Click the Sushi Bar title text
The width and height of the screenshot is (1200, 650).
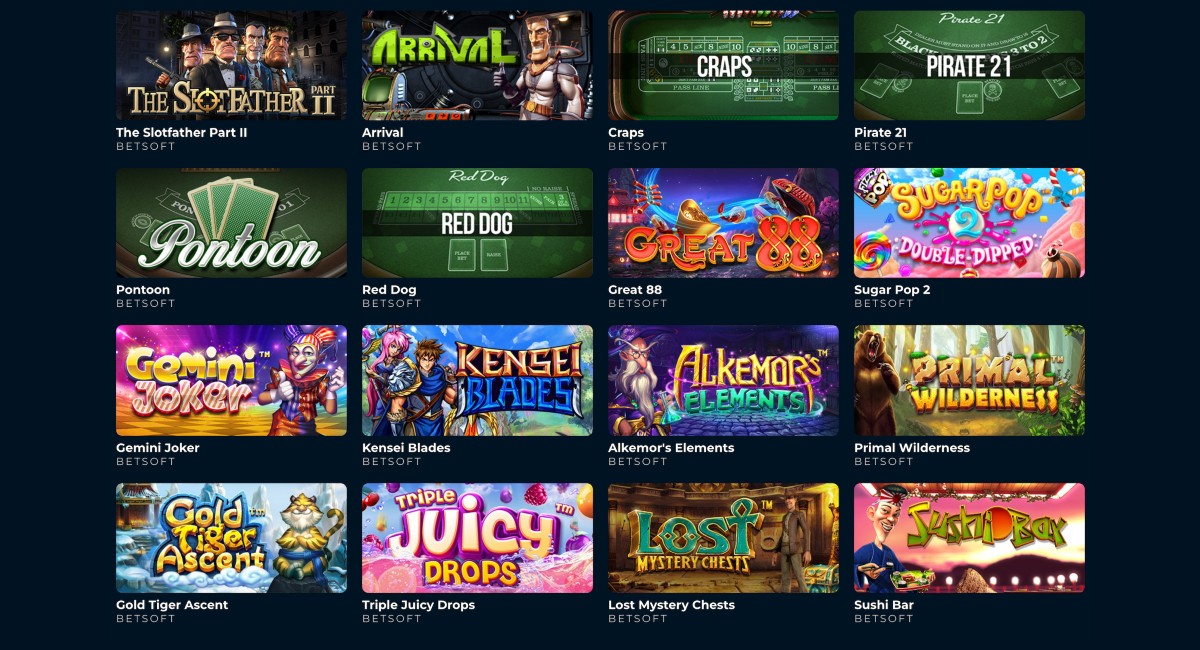[884, 605]
